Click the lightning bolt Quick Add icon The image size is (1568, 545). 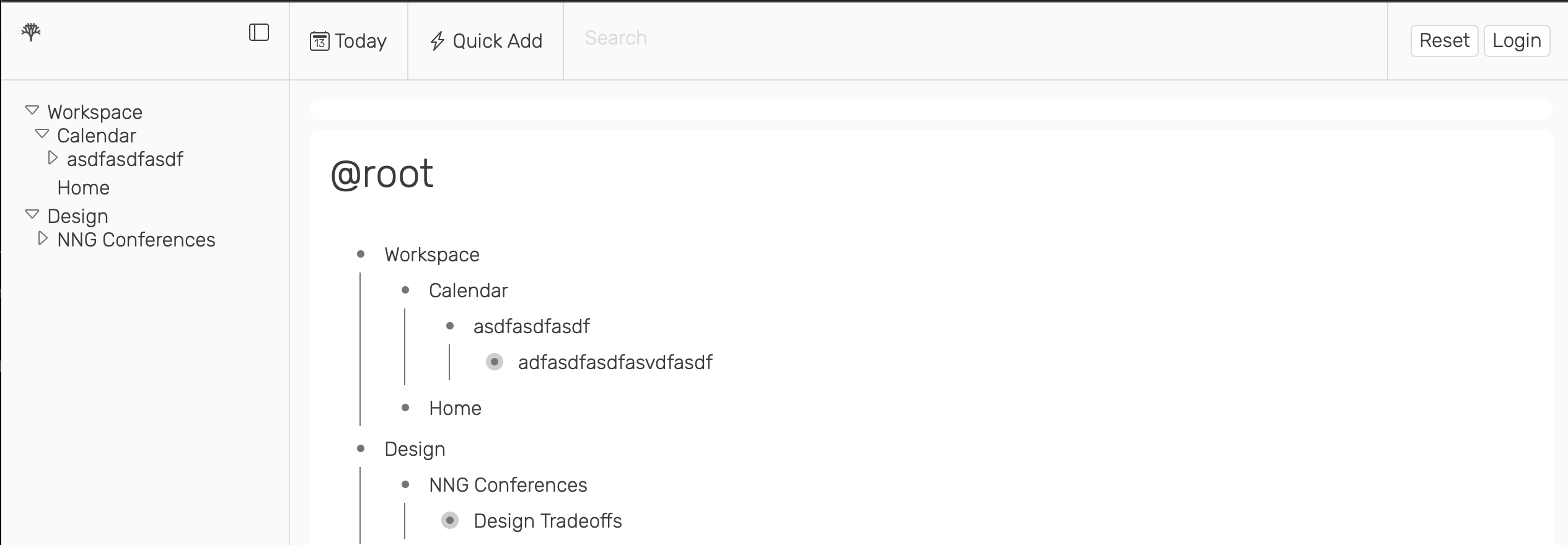click(438, 41)
